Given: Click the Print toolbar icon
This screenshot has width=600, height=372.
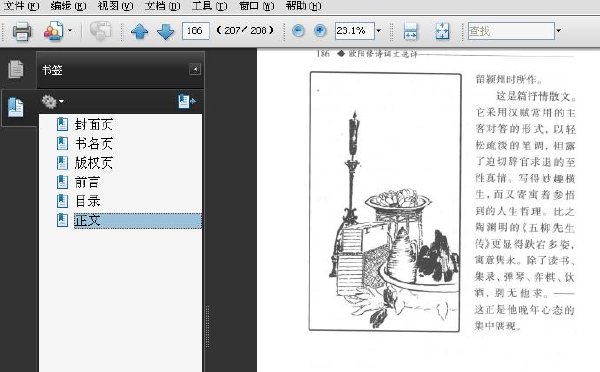Looking at the screenshot, I should click(x=22, y=31).
